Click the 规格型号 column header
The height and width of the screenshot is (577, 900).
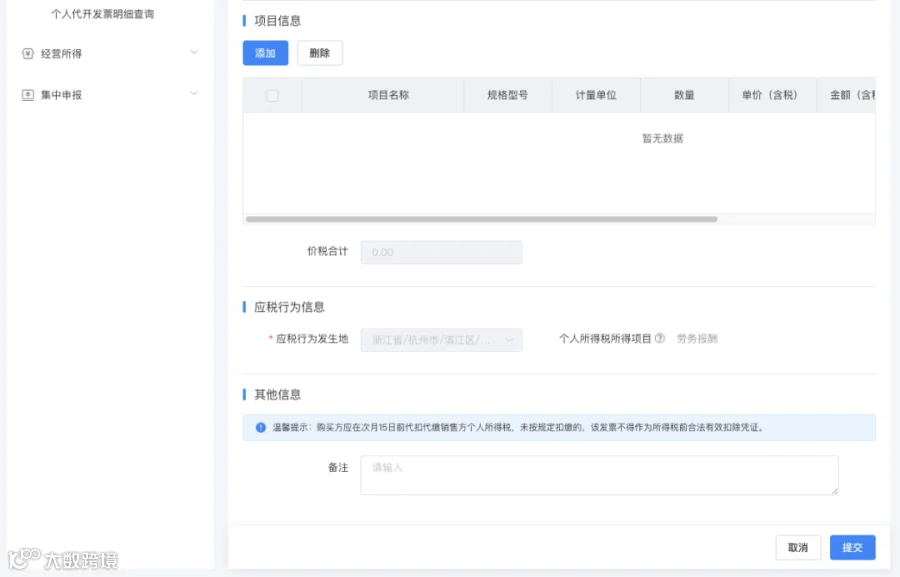click(507, 95)
